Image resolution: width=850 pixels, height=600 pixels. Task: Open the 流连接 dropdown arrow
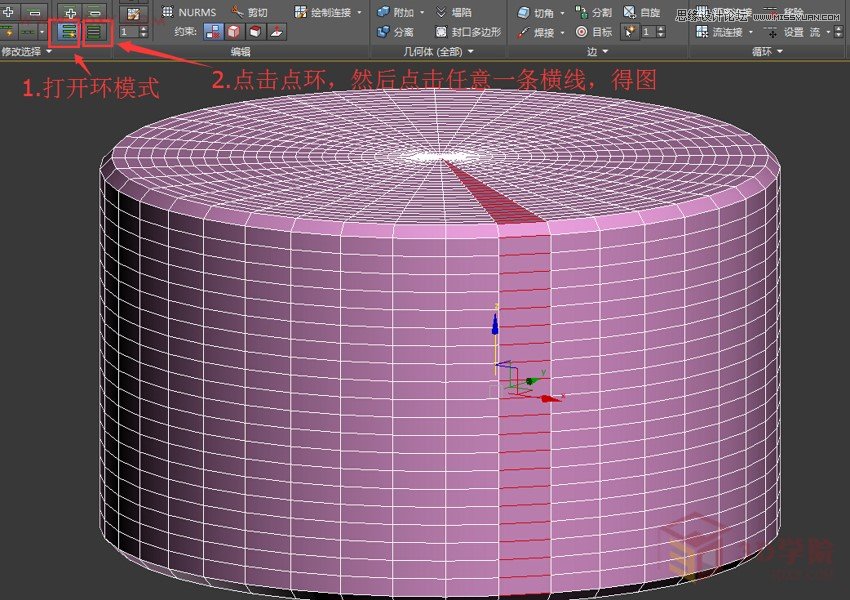pyautogui.click(x=751, y=32)
